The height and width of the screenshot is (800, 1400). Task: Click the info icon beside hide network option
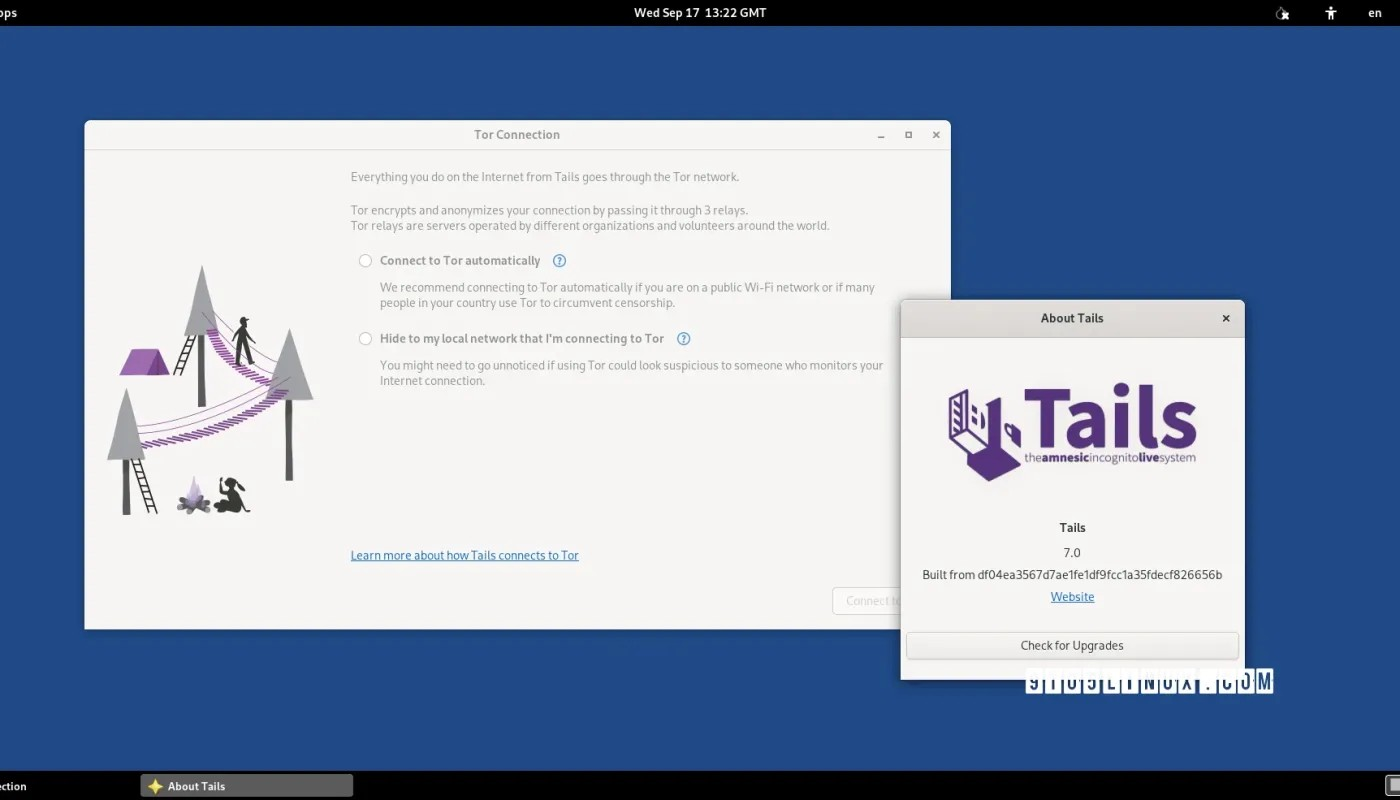coord(683,338)
